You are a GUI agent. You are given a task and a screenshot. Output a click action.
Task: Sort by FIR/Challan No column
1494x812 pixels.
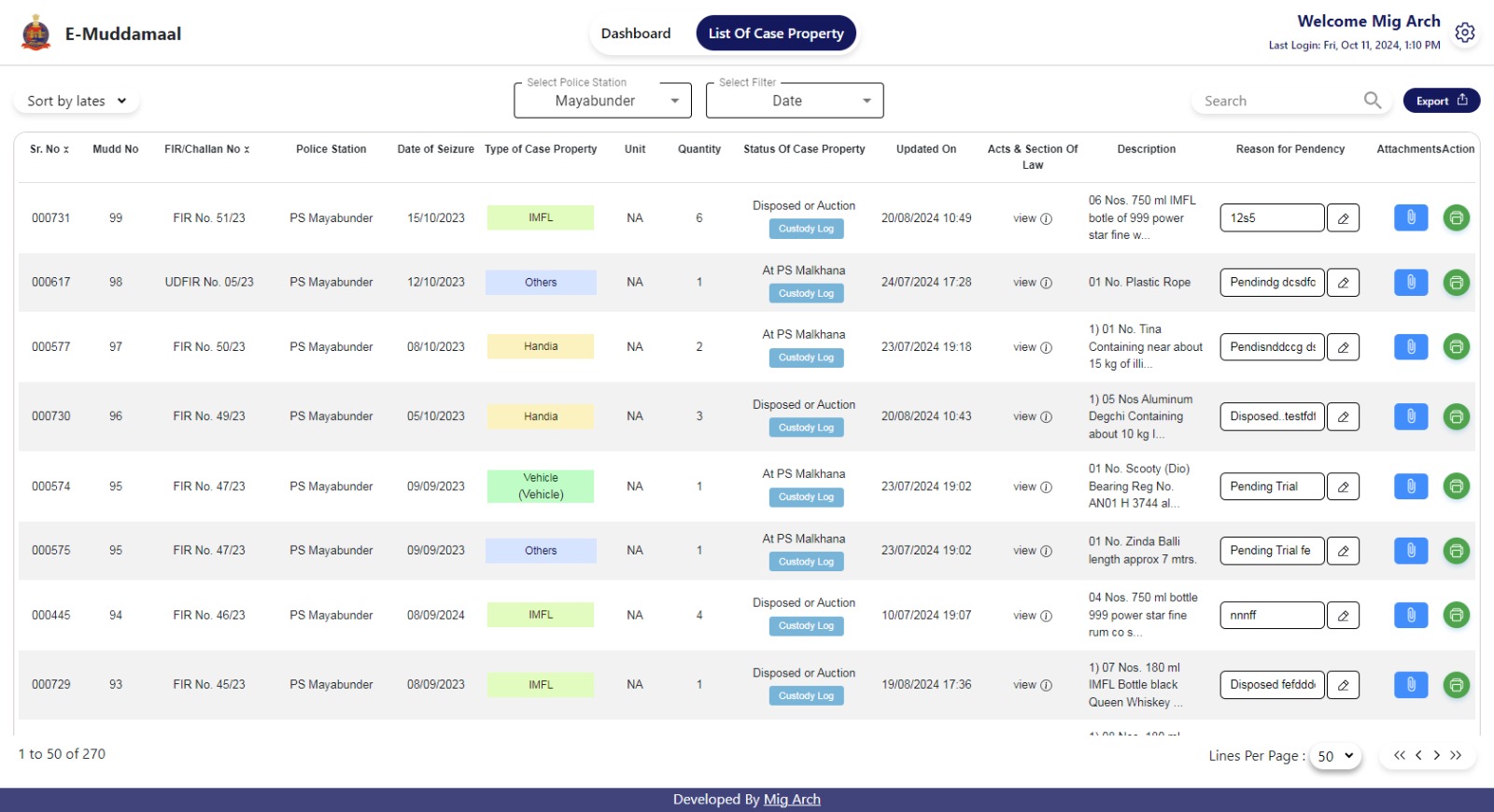click(x=207, y=149)
